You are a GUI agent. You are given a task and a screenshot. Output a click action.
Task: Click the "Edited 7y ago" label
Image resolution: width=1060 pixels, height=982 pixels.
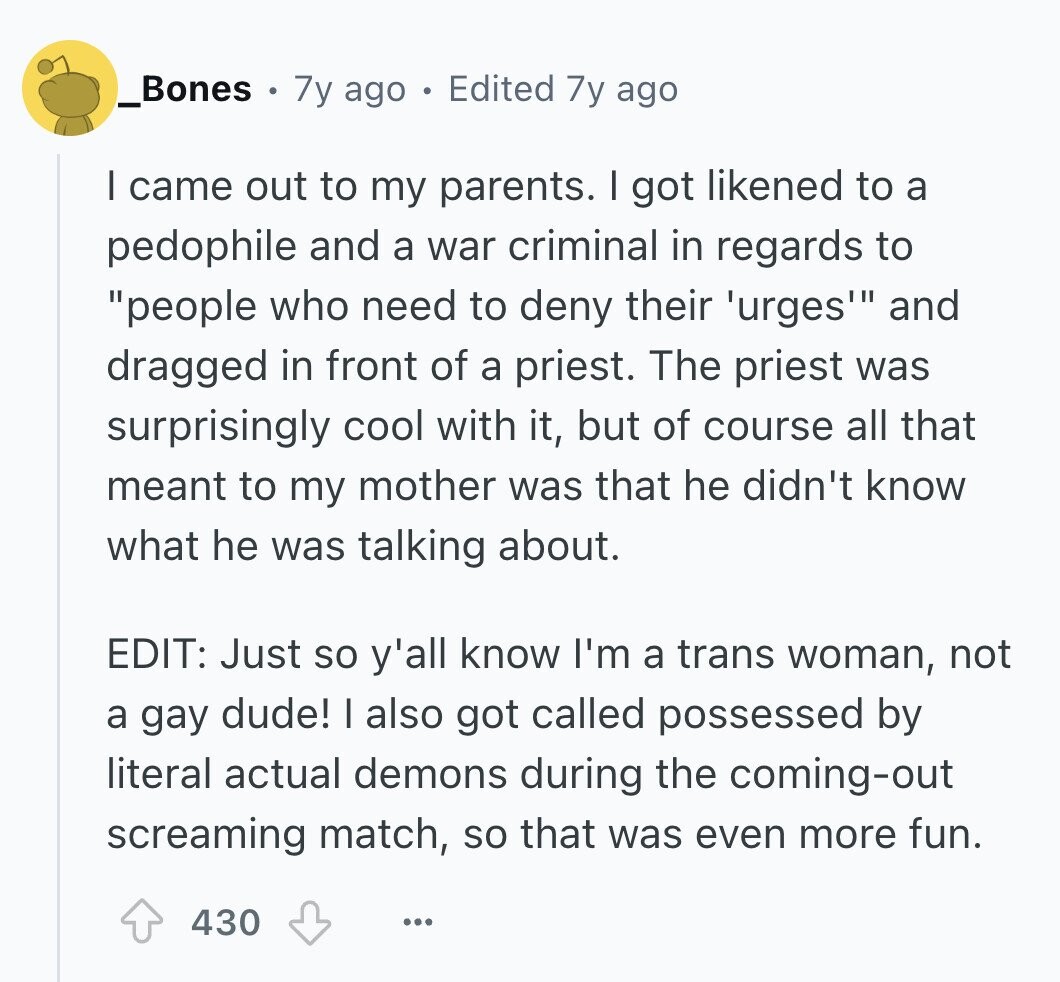pos(563,89)
